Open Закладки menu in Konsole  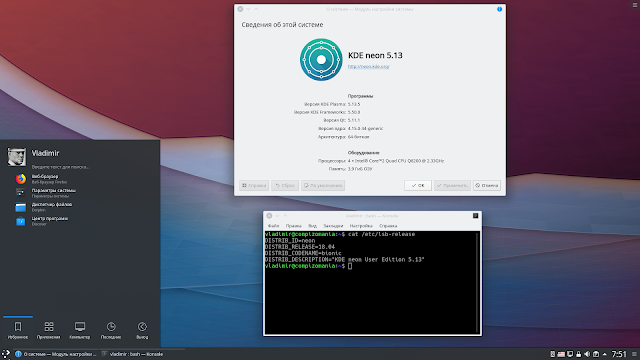tap(333, 226)
